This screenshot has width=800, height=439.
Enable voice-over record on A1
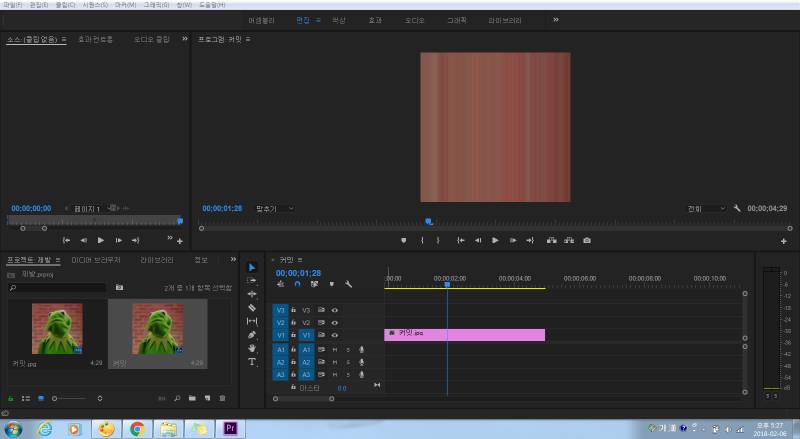click(x=361, y=350)
